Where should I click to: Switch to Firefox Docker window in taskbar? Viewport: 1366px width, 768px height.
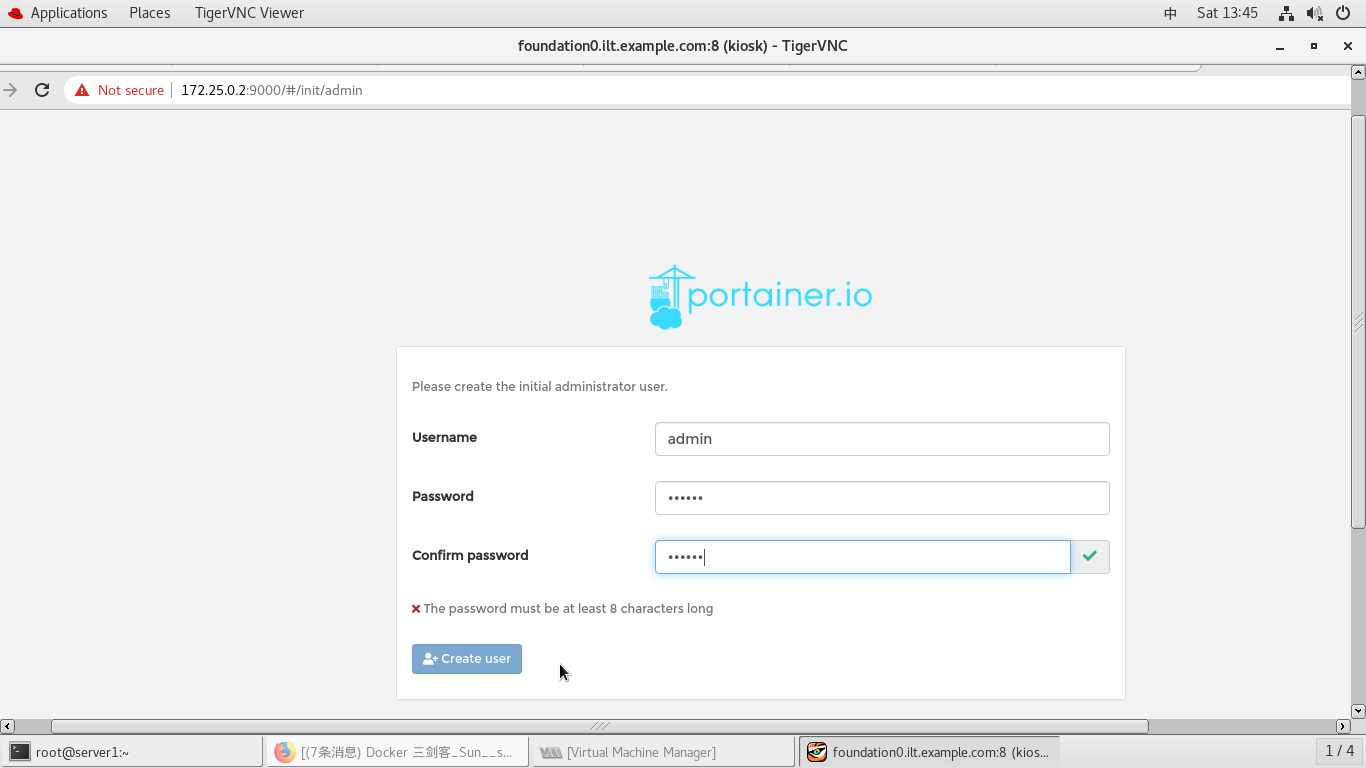tap(398, 752)
